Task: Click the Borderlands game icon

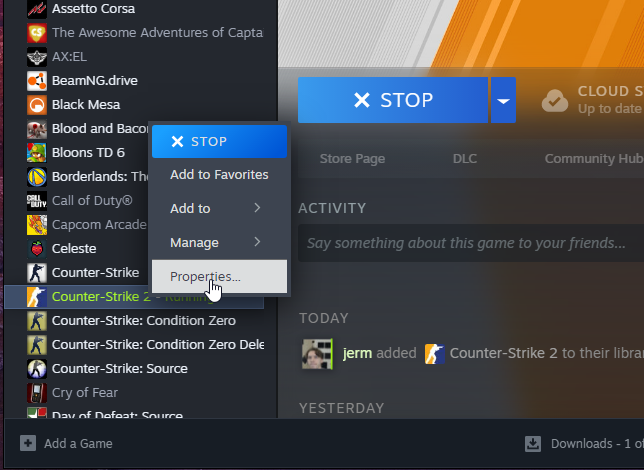Action: tap(37, 177)
